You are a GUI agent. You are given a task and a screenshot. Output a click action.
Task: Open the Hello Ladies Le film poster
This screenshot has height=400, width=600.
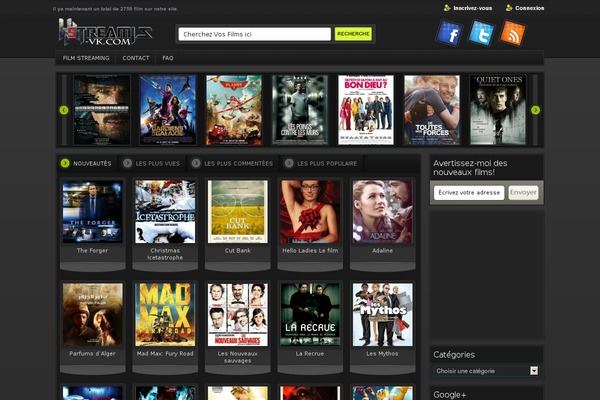coord(310,212)
